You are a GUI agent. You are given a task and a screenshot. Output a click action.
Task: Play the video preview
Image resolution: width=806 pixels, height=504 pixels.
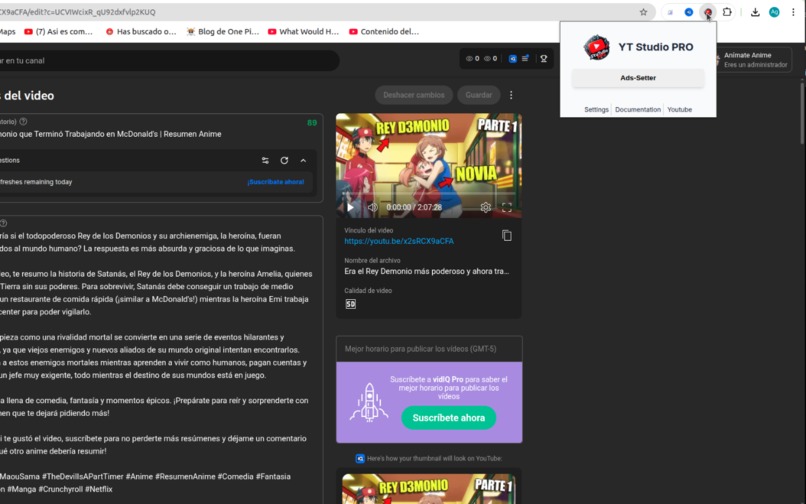[351, 207]
